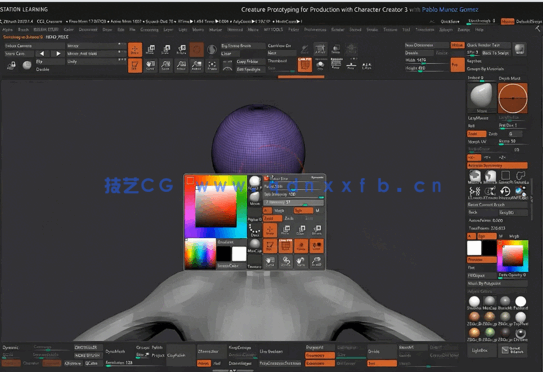Viewport: 543px width, 372px height.
Task: Toggle Zadd in the popup palette
Action: [272, 218]
